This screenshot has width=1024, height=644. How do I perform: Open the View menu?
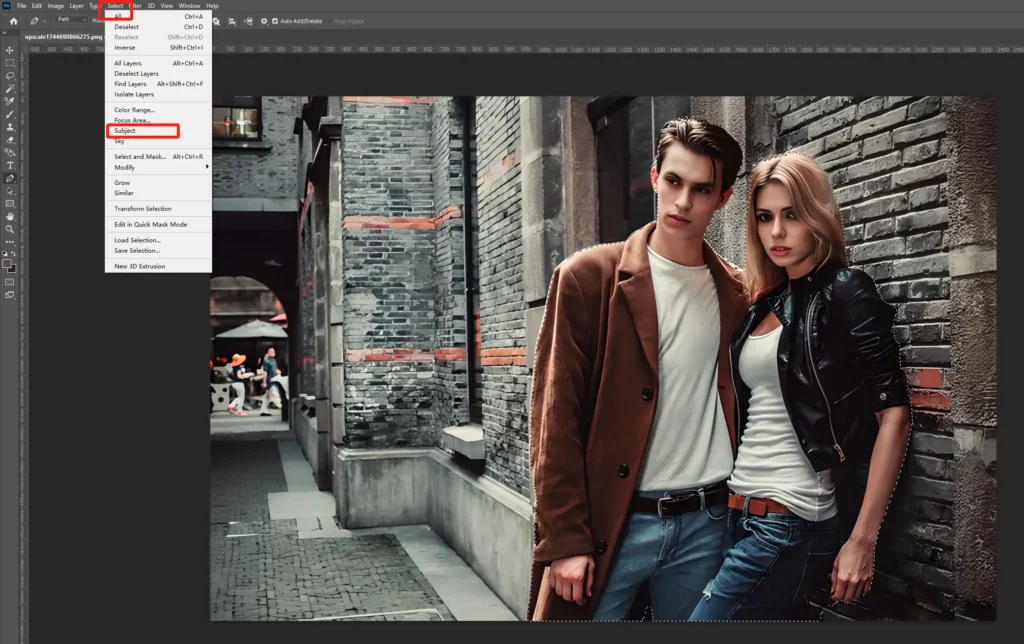click(x=167, y=6)
